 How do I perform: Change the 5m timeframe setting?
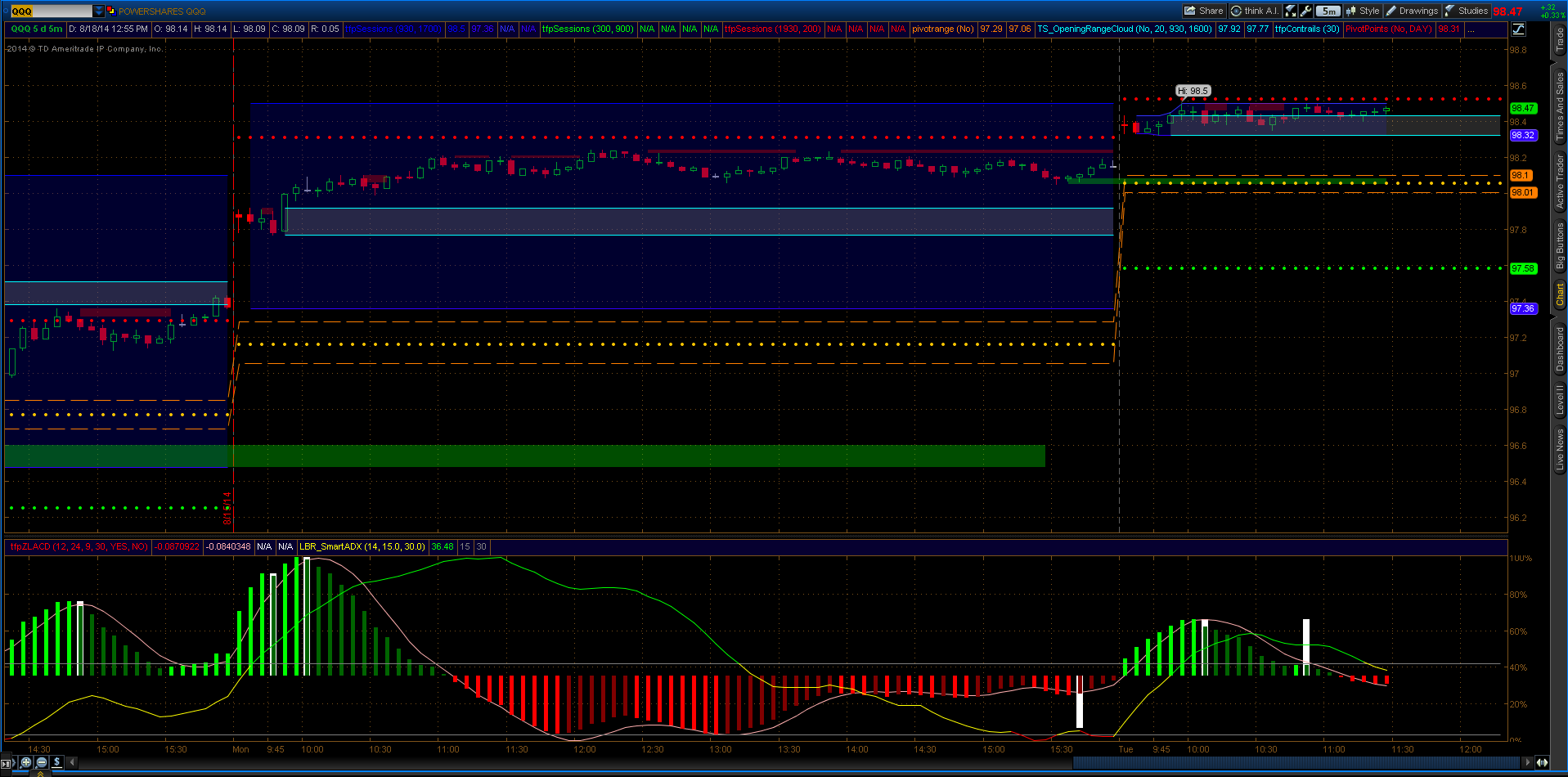tap(1329, 11)
